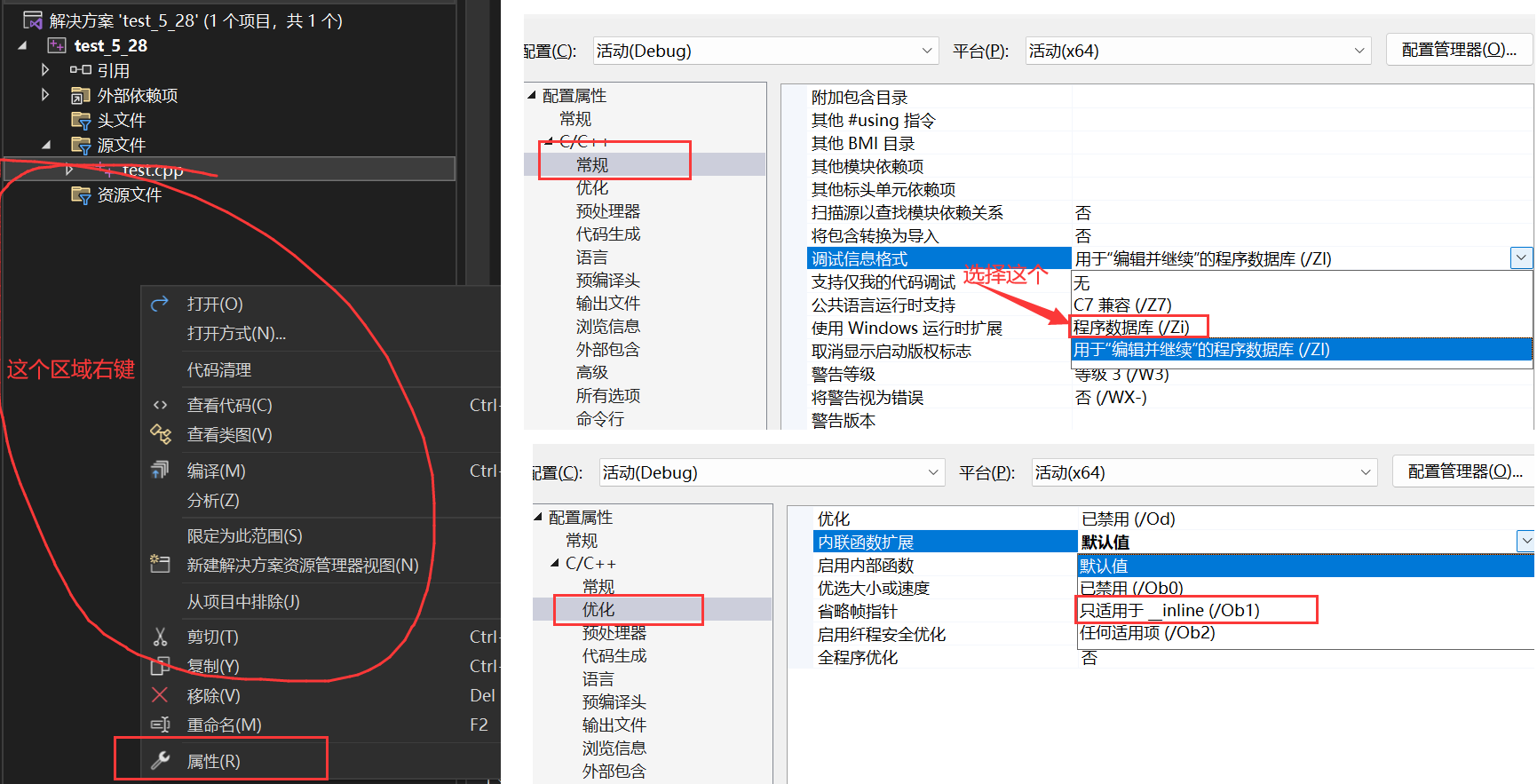
Task: Select 预处理器 in the upper property tree
Action: pos(608,210)
